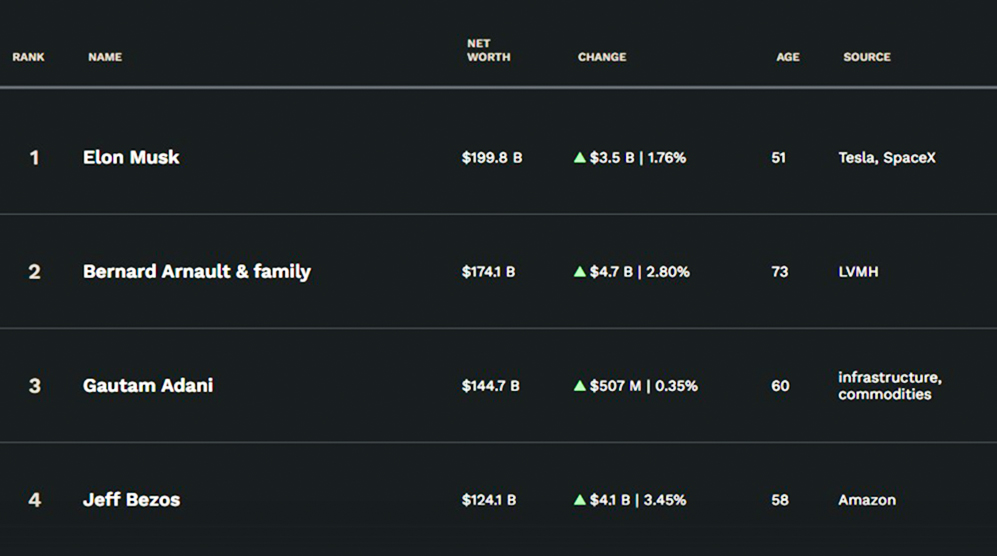Select the Gautam Adani name

[148, 385]
